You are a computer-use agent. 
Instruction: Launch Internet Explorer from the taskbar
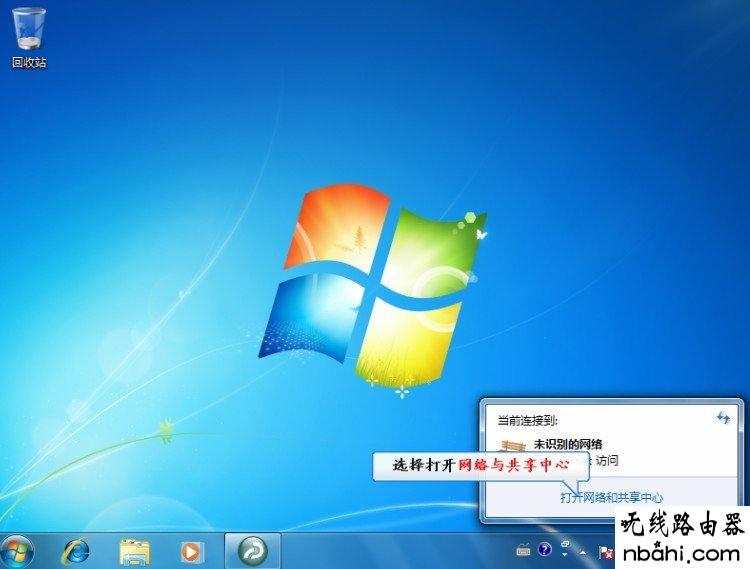pos(77,551)
